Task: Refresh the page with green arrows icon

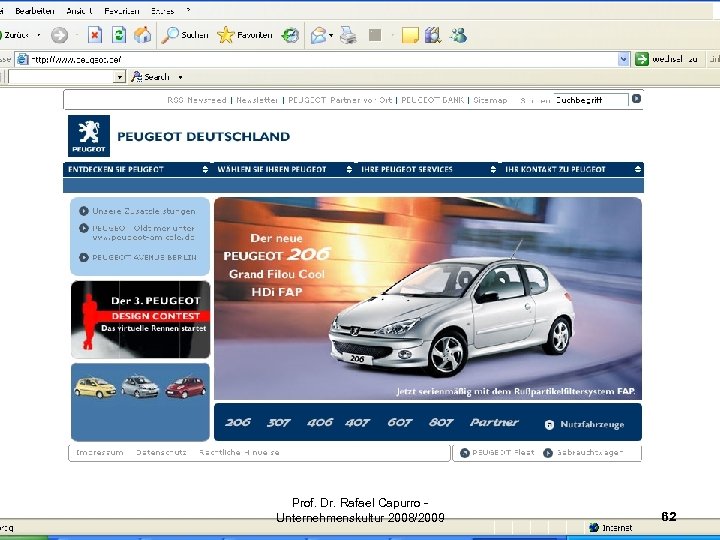Action: 119,35
